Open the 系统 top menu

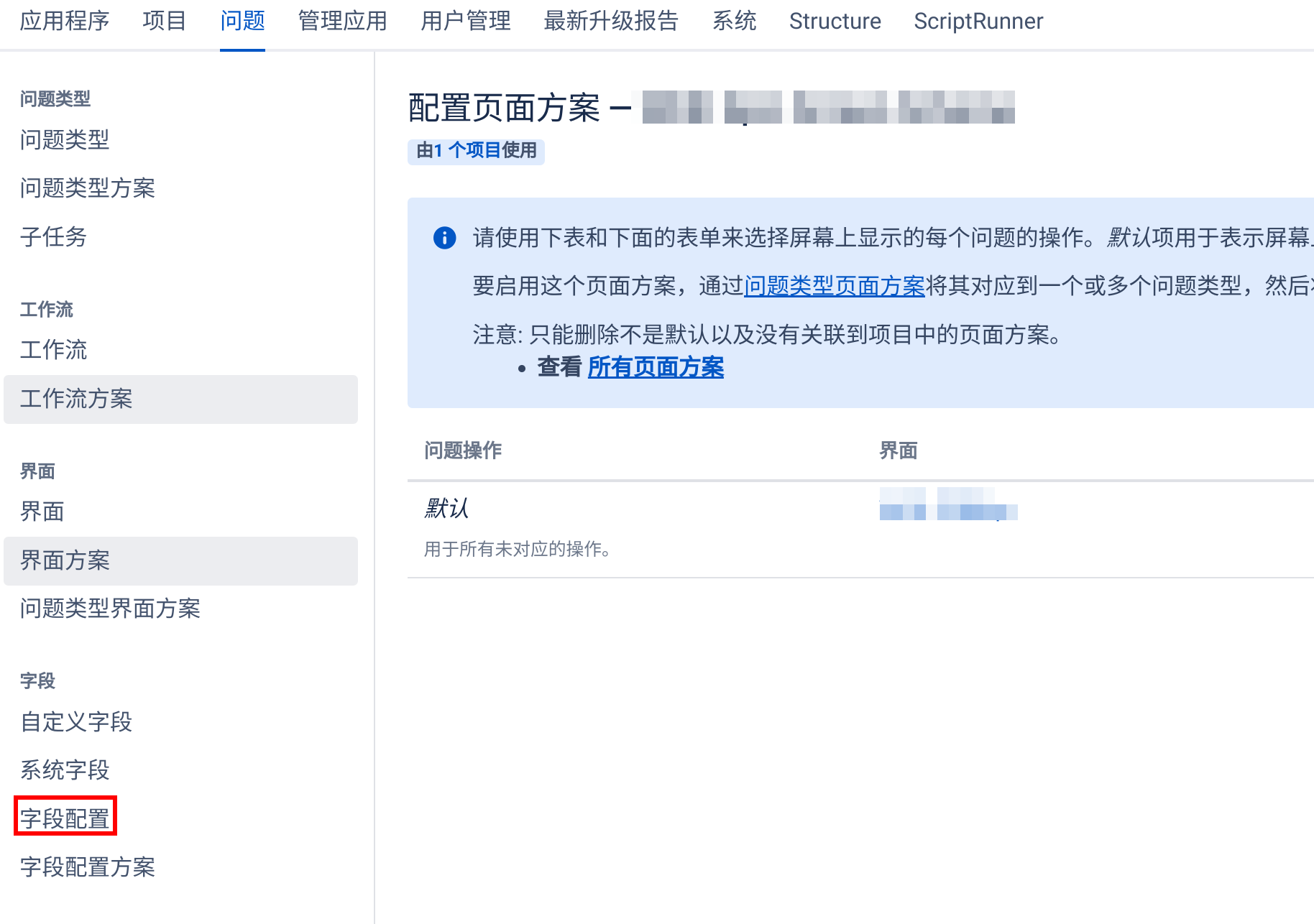pyautogui.click(x=734, y=21)
